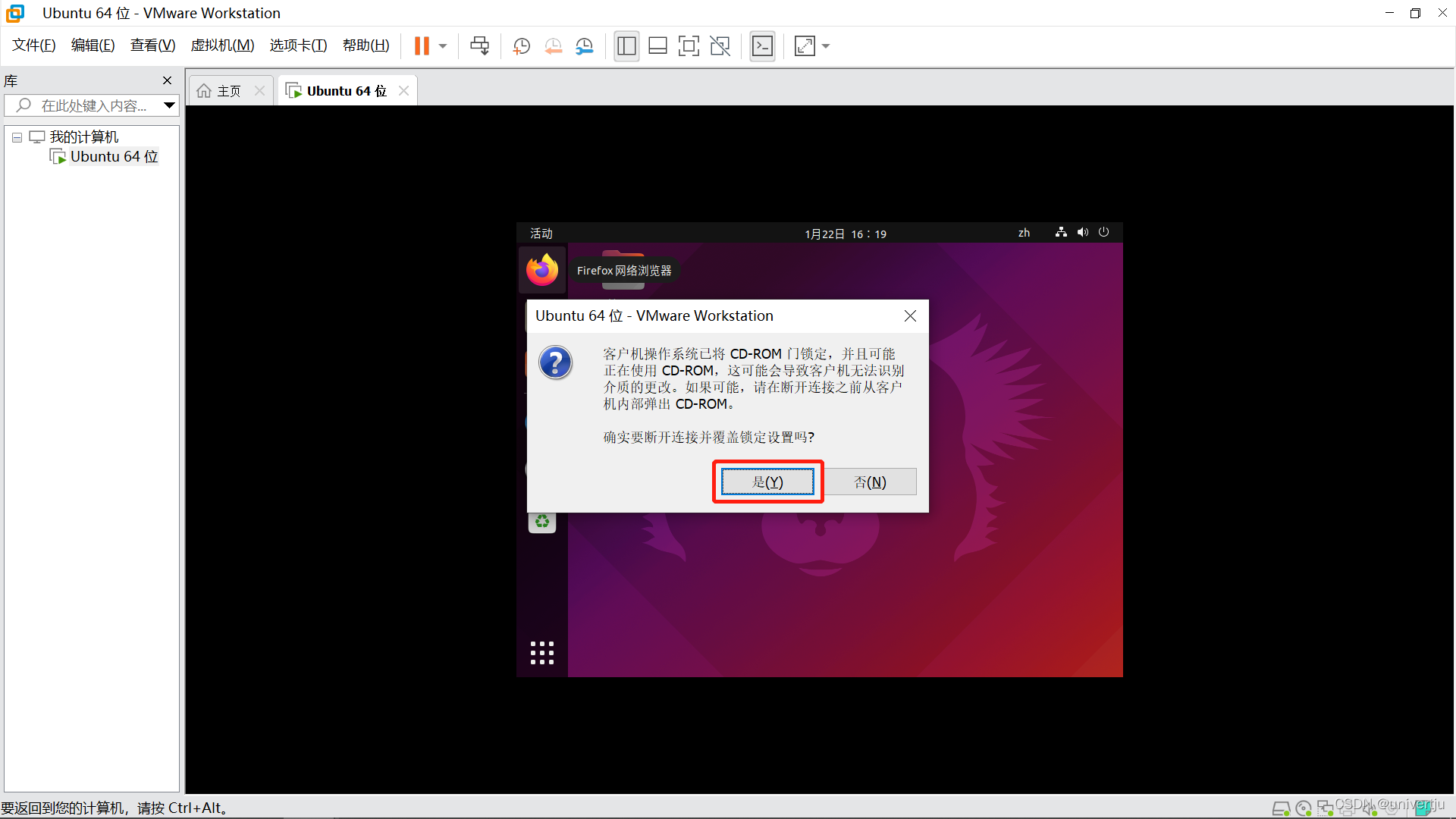This screenshot has width=1456, height=819.
Task: Click 是(Y) to confirm disconnecting CD-ROM
Action: tap(767, 482)
